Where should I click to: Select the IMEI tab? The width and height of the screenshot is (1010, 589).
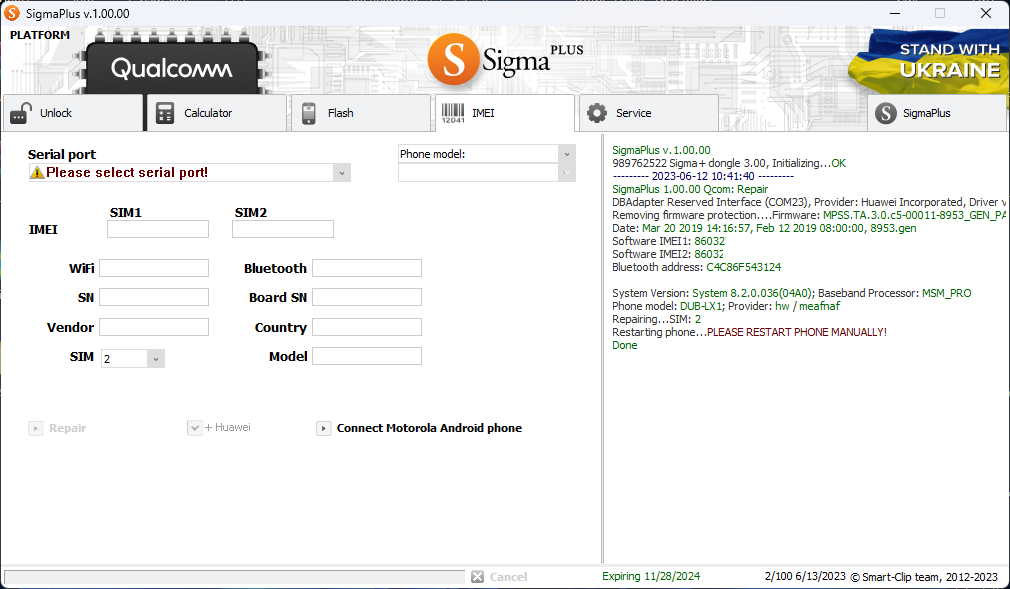point(505,113)
